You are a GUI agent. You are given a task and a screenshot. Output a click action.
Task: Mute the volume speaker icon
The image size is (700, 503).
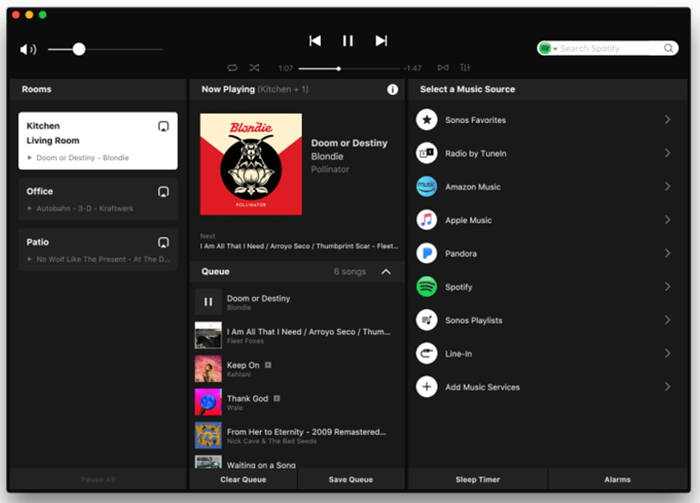tap(28, 49)
